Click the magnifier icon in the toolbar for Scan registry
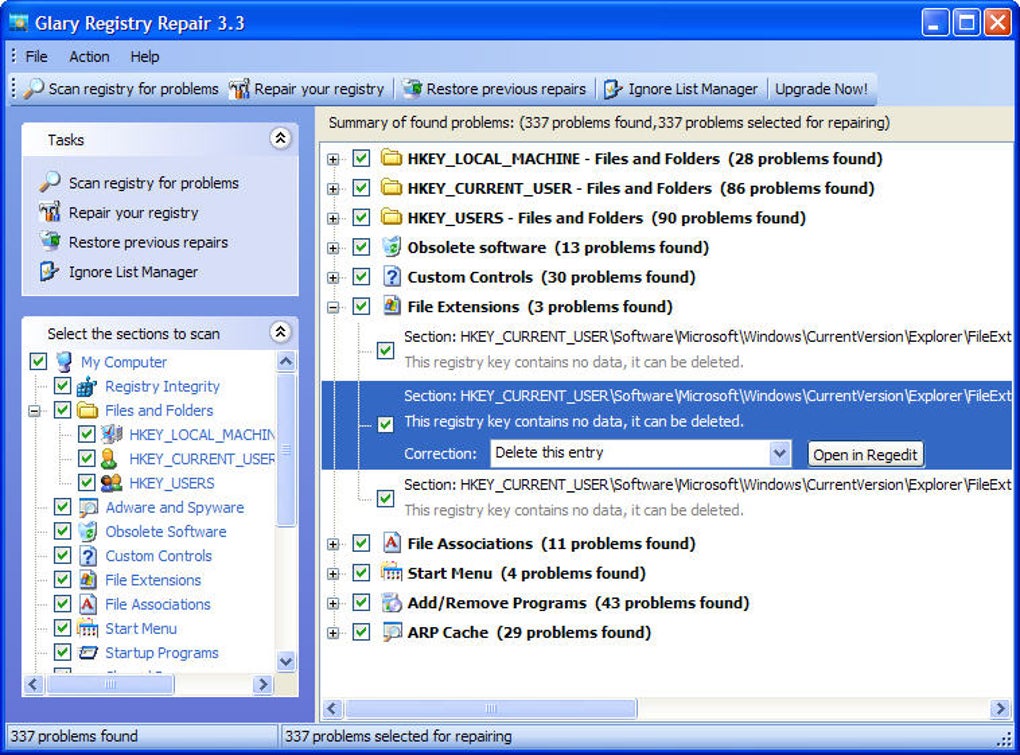1020x755 pixels. coord(33,88)
